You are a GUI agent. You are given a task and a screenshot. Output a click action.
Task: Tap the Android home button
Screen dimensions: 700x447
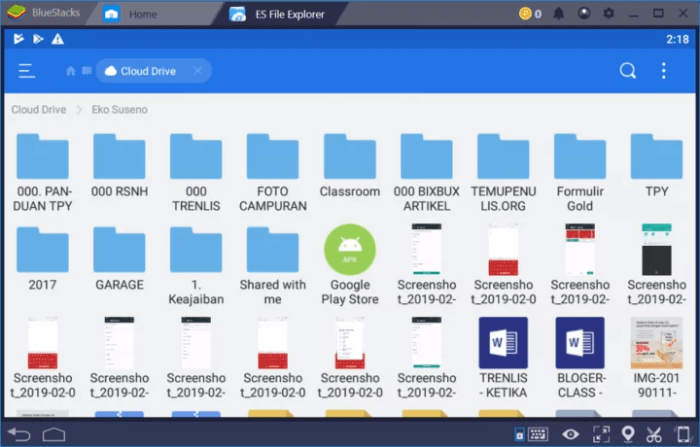click(x=54, y=434)
